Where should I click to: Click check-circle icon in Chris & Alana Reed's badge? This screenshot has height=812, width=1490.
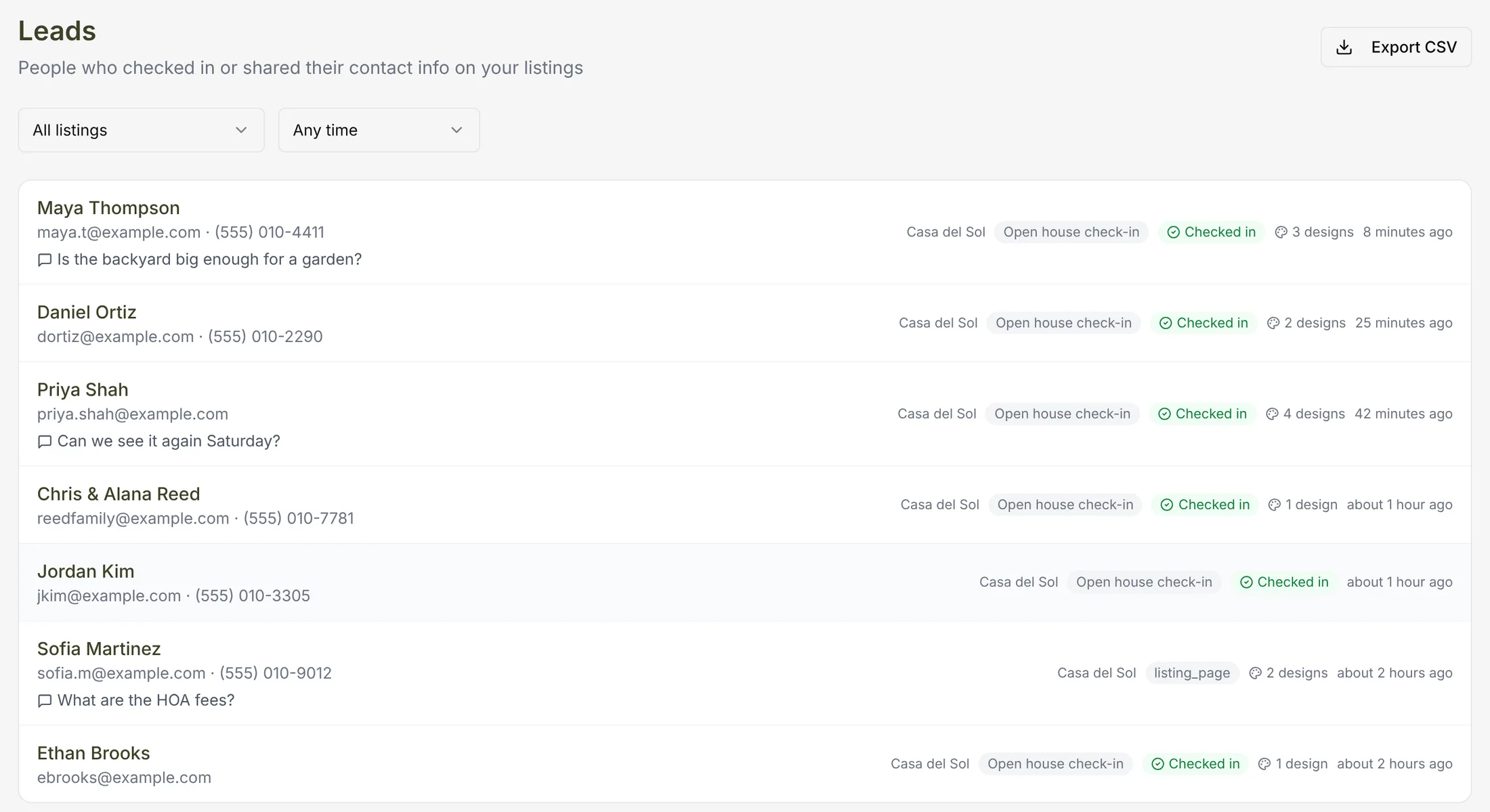1167,505
